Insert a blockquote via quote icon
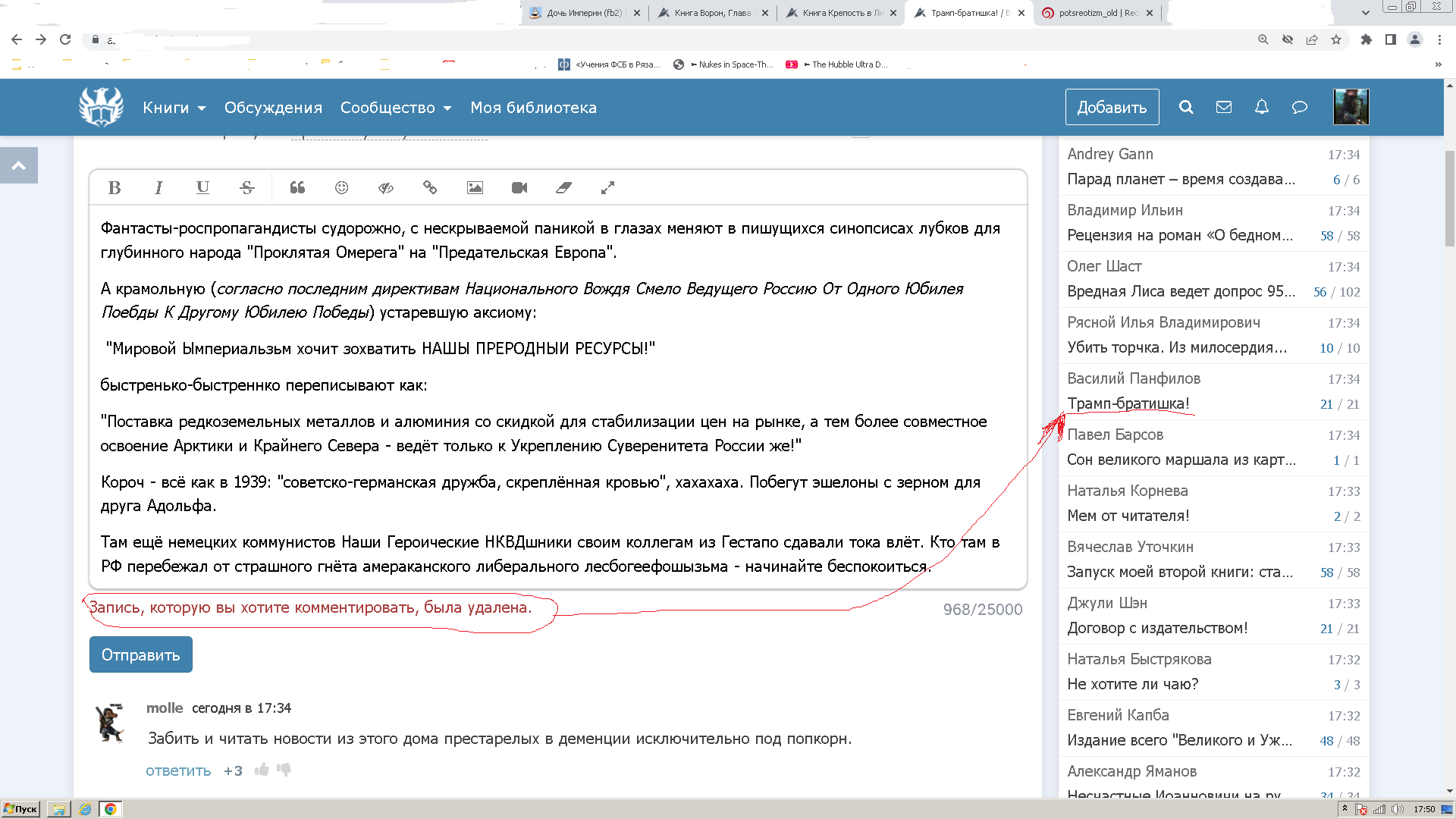The height and width of the screenshot is (819, 1456). pyautogui.click(x=297, y=187)
